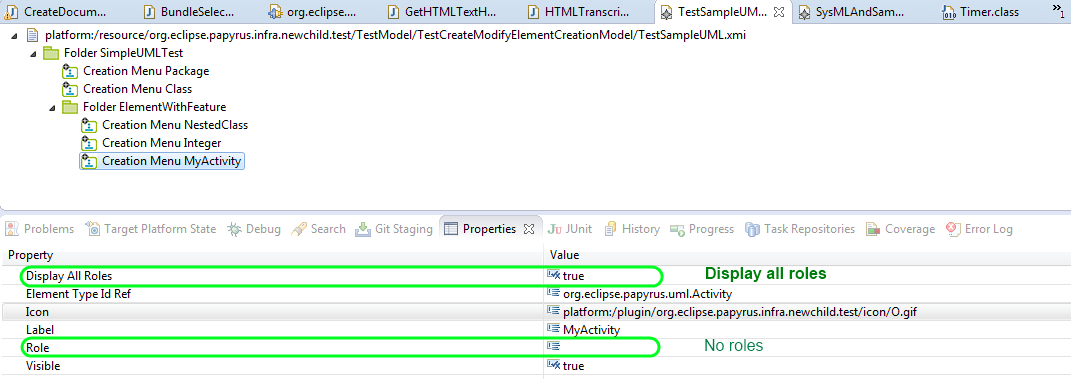This screenshot has height=379, width=1071.
Task: Collapse Folder ElementWithFeature node
Action: point(53,107)
